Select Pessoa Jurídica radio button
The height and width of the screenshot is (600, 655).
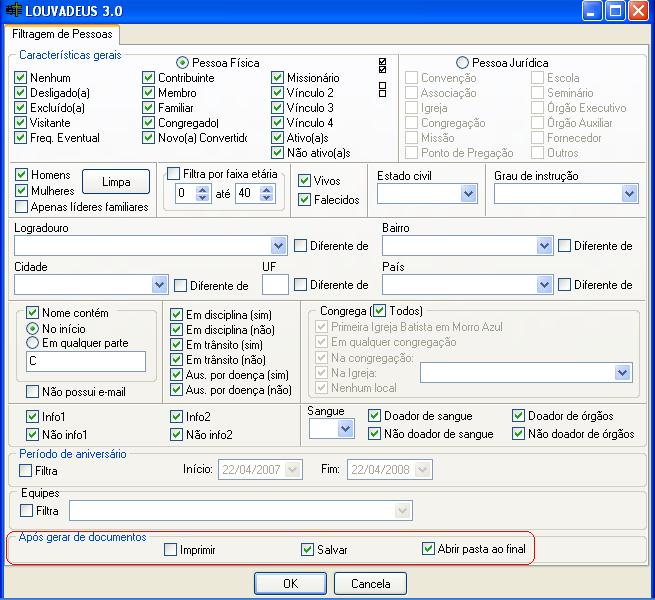click(x=462, y=63)
